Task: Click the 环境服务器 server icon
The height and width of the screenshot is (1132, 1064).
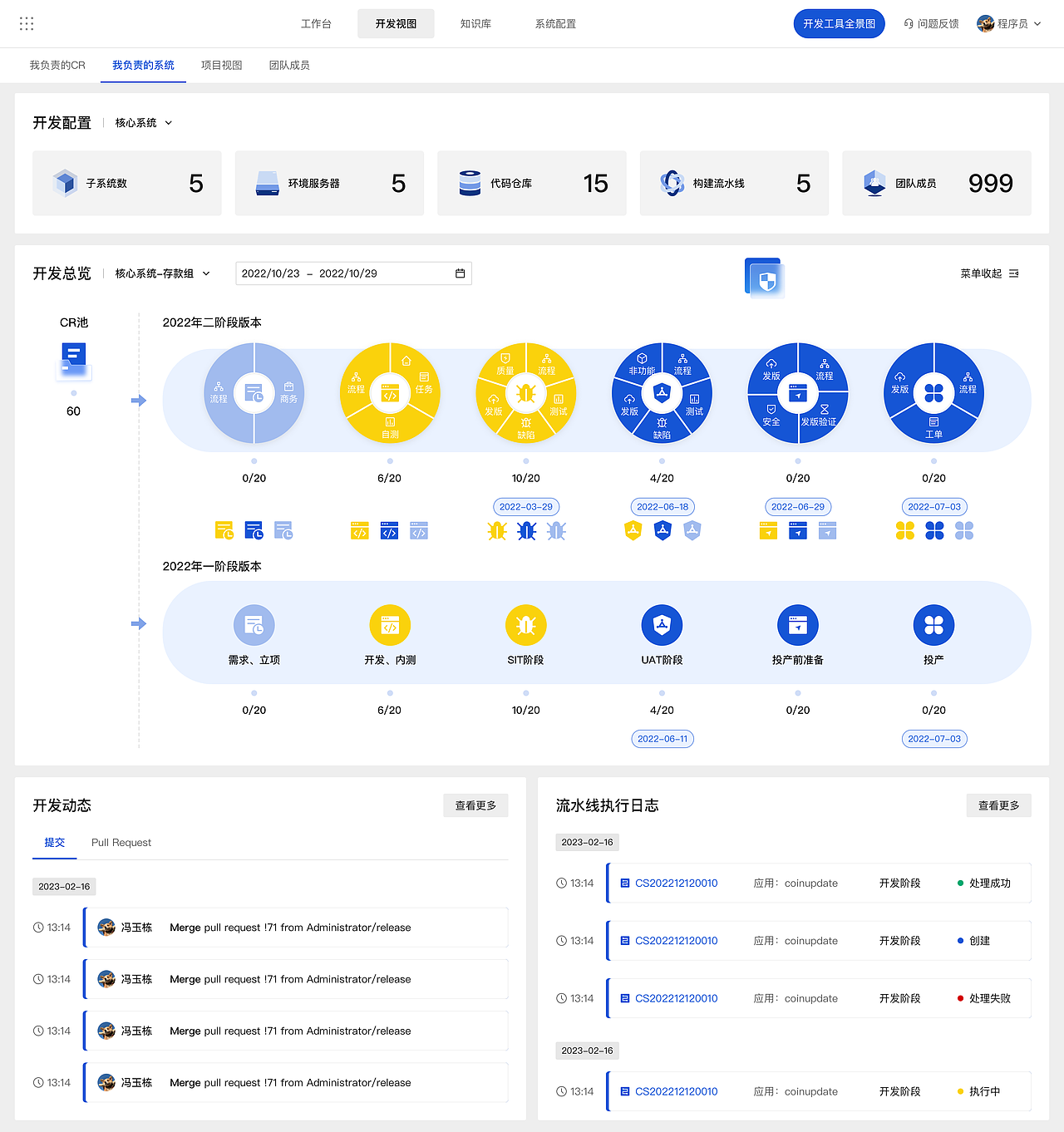Action: pyautogui.click(x=268, y=183)
